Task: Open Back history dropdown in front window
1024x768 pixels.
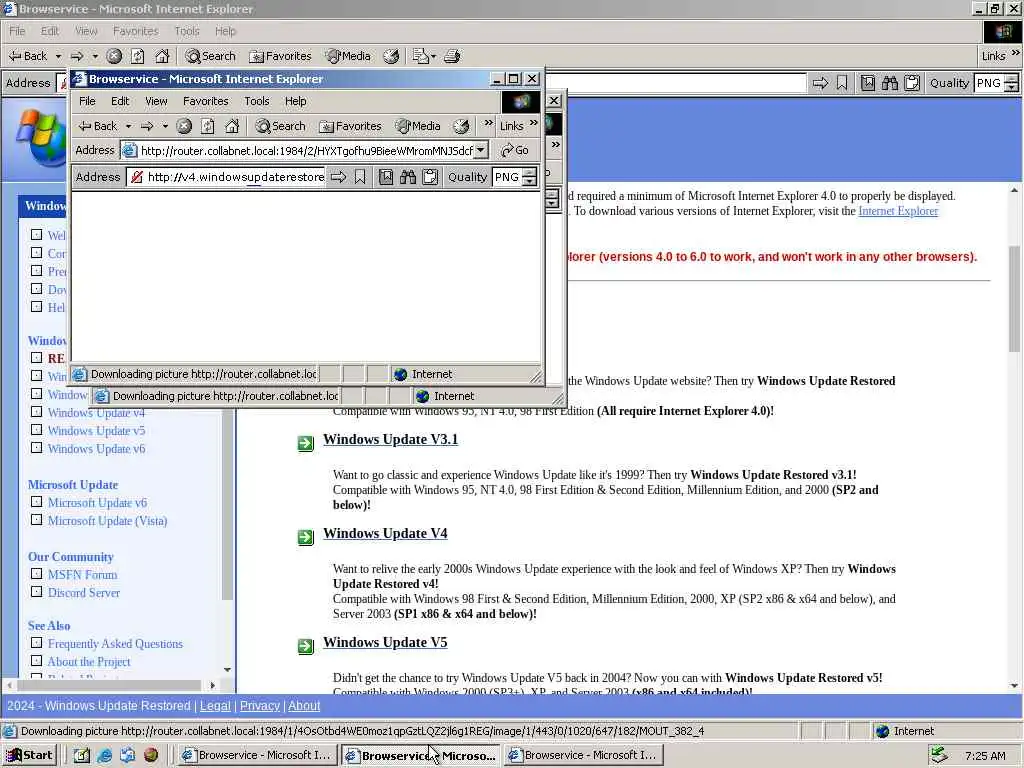Action: click(129, 126)
